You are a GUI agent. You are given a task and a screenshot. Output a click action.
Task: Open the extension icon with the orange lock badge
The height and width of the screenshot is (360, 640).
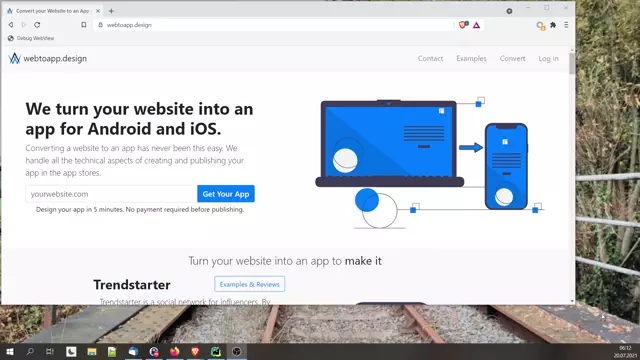coord(540,26)
